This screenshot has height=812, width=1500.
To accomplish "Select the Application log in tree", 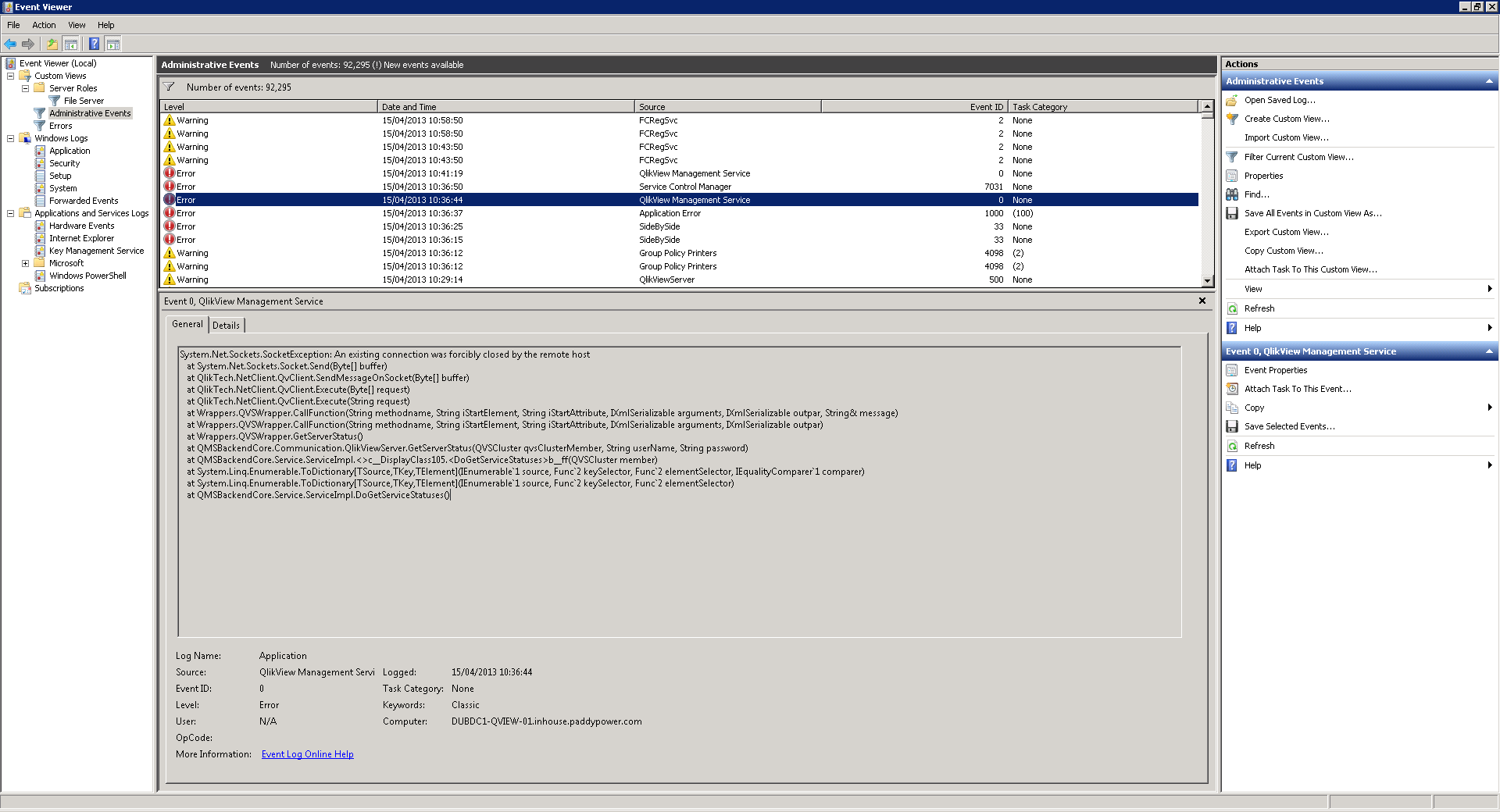I will [x=70, y=151].
